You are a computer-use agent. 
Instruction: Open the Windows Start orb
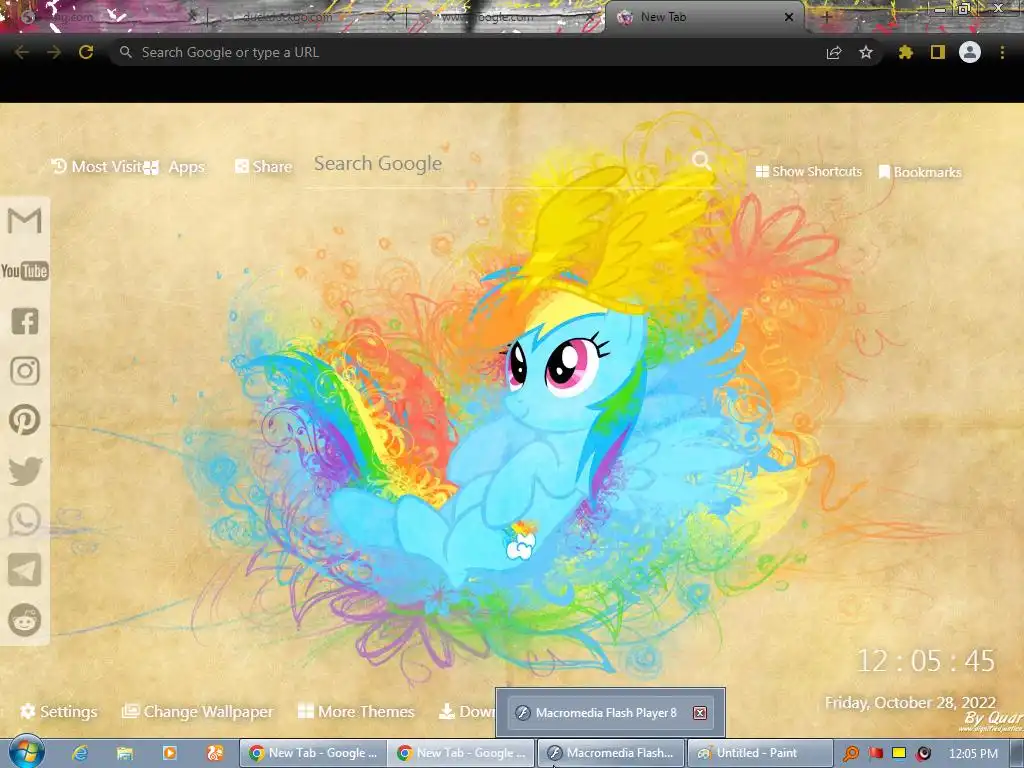pyautogui.click(x=27, y=752)
